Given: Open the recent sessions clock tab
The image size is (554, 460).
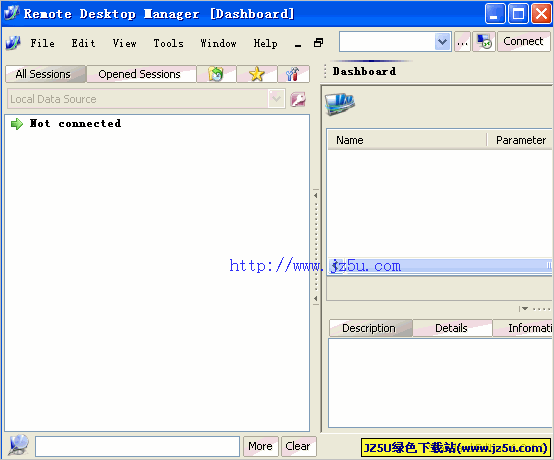Looking at the screenshot, I should [x=216, y=74].
